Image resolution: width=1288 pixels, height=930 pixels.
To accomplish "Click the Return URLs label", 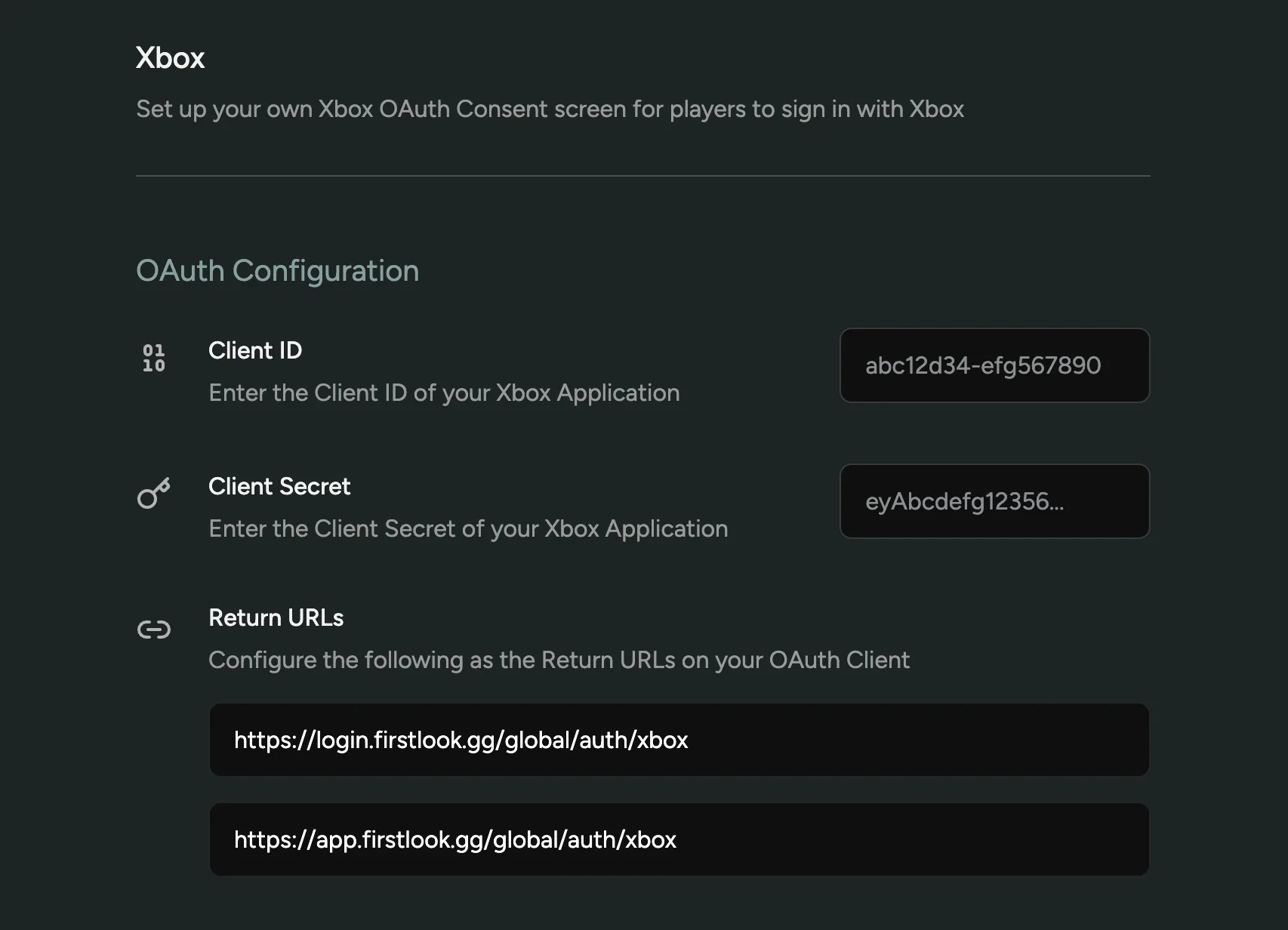I will coord(276,617).
